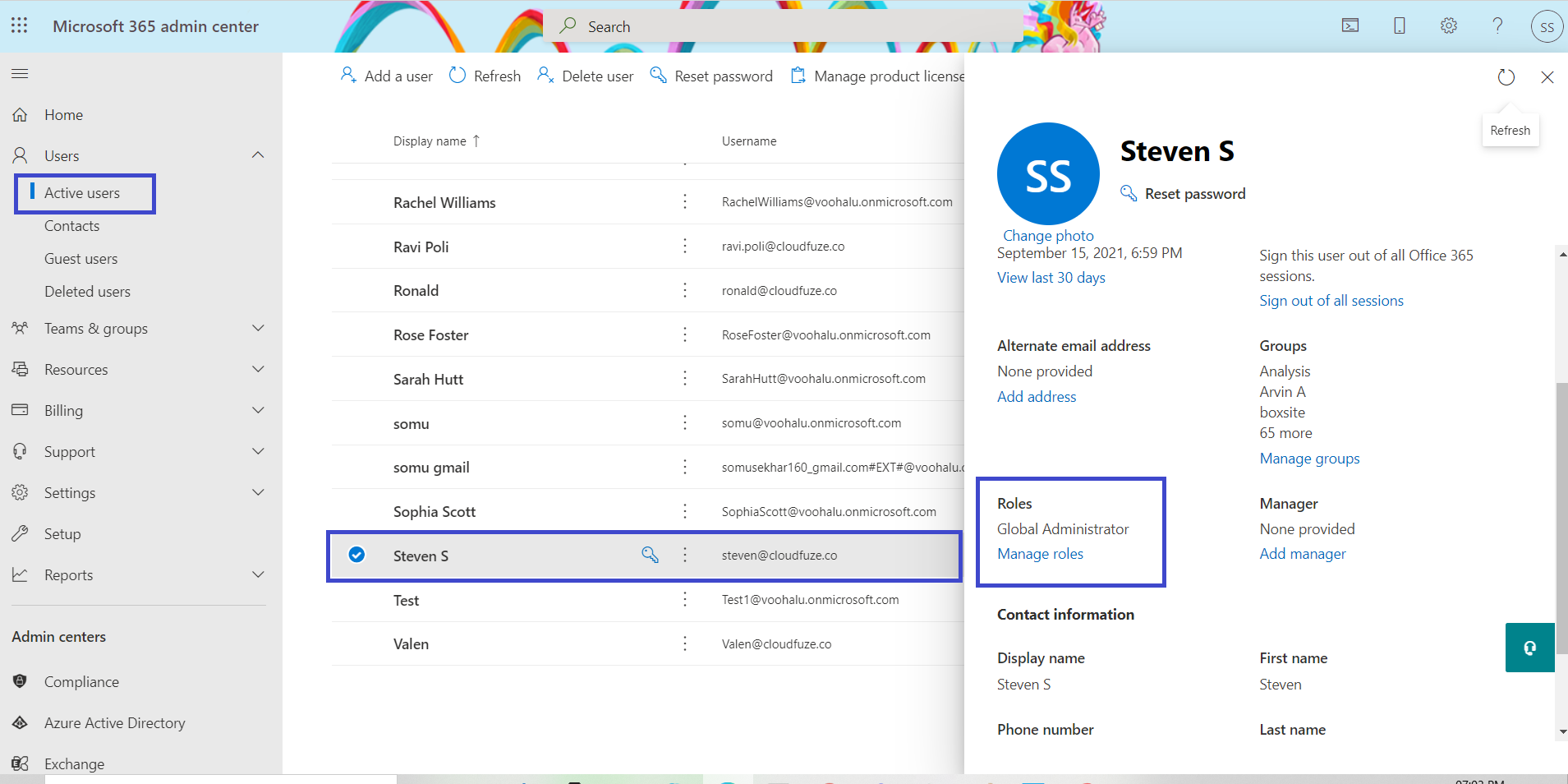Click View last 30 days link

click(1051, 278)
